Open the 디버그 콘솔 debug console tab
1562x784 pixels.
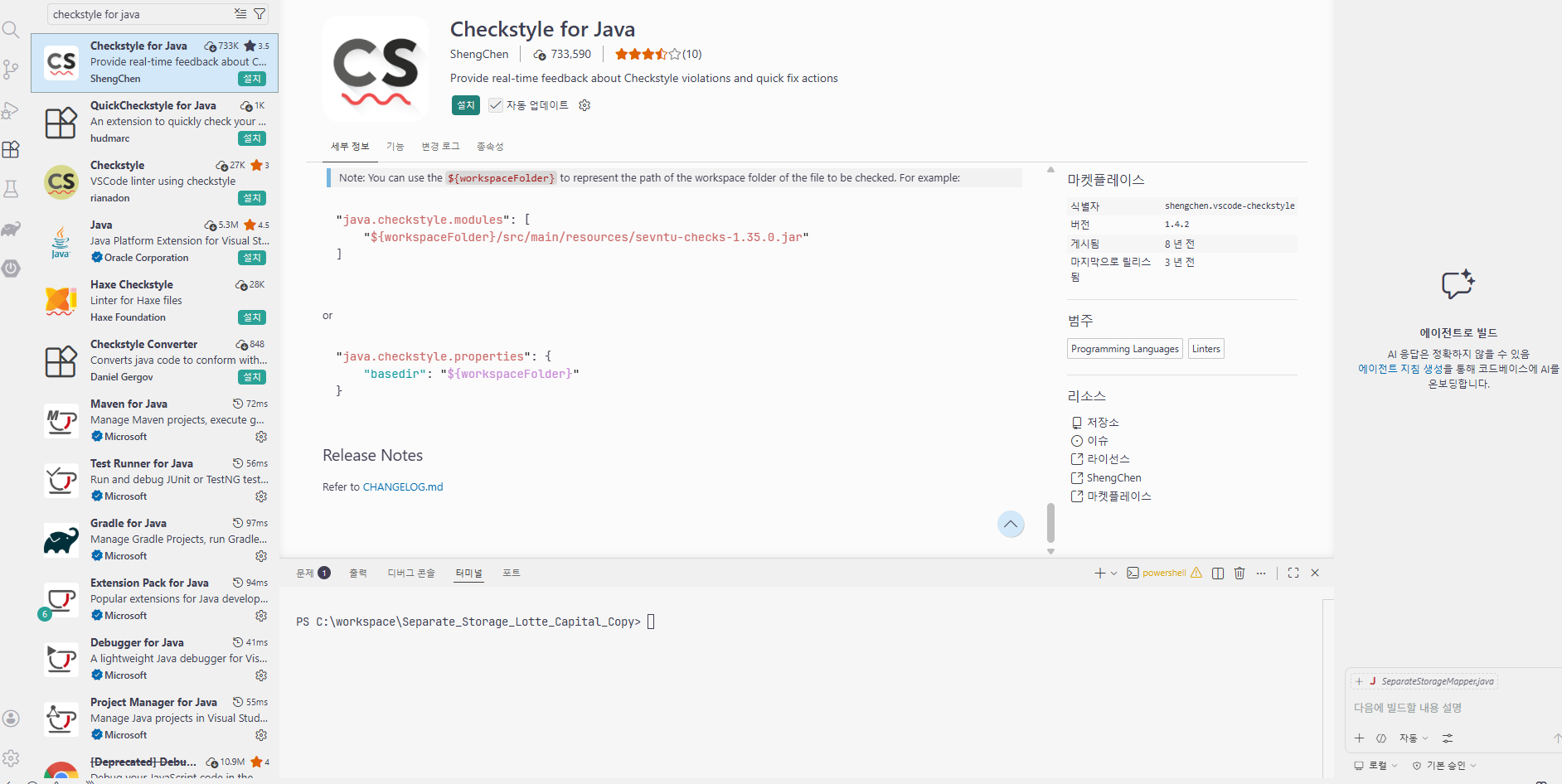pyautogui.click(x=411, y=573)
